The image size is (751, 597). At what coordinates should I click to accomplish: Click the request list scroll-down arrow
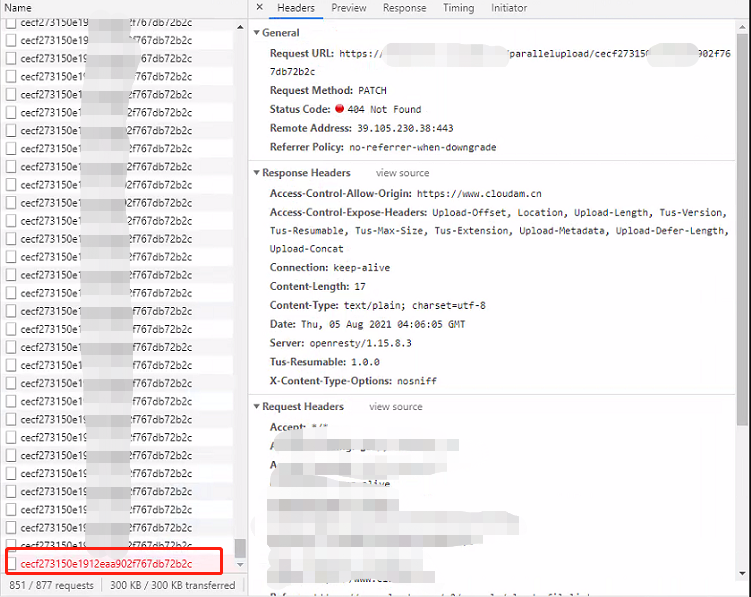pyautogui.click(x=240, y=564)
